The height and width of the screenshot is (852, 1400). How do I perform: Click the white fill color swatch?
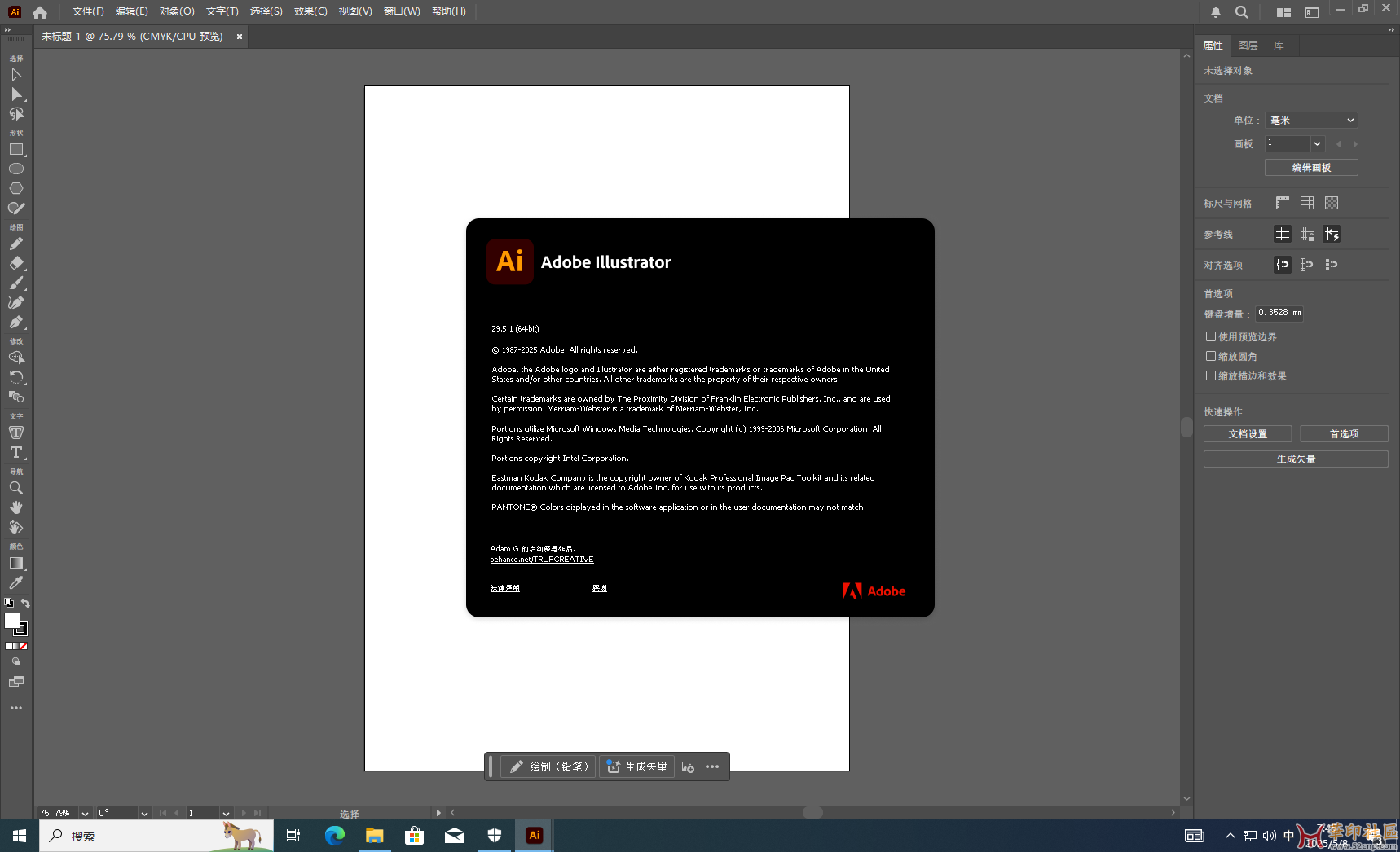click(11, 621)
